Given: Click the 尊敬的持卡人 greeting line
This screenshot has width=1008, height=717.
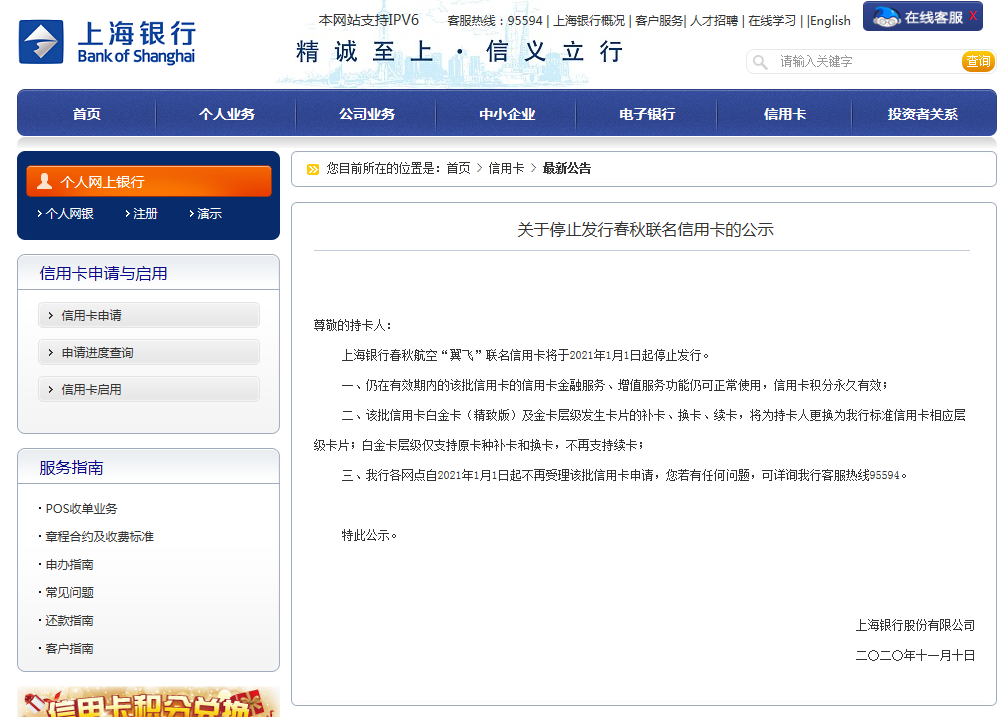Looking at the screenshot, I should (352, 325).
